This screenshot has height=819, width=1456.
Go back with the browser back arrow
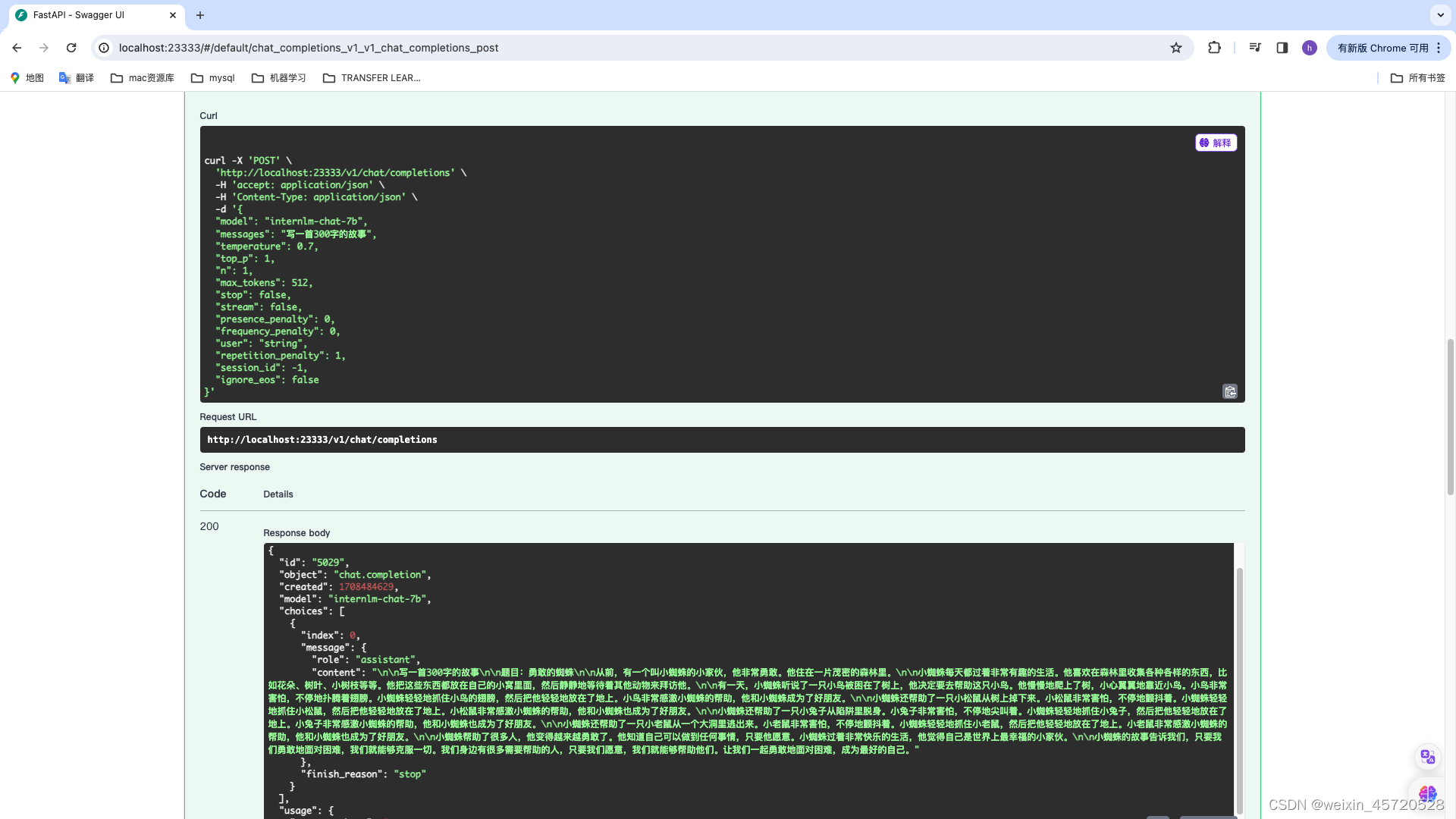tap(17, 48)
